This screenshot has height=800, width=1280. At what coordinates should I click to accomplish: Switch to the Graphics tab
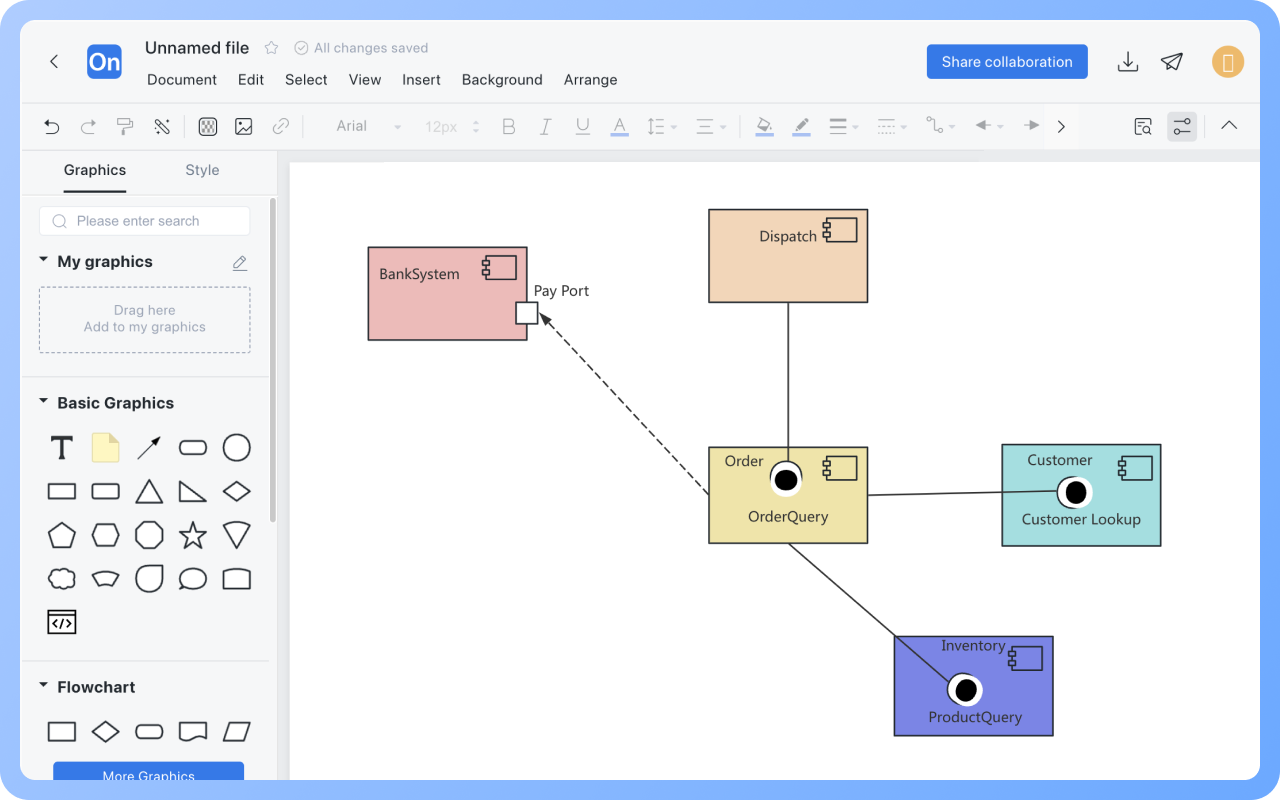pyautogui.click(x=95, y=170)
